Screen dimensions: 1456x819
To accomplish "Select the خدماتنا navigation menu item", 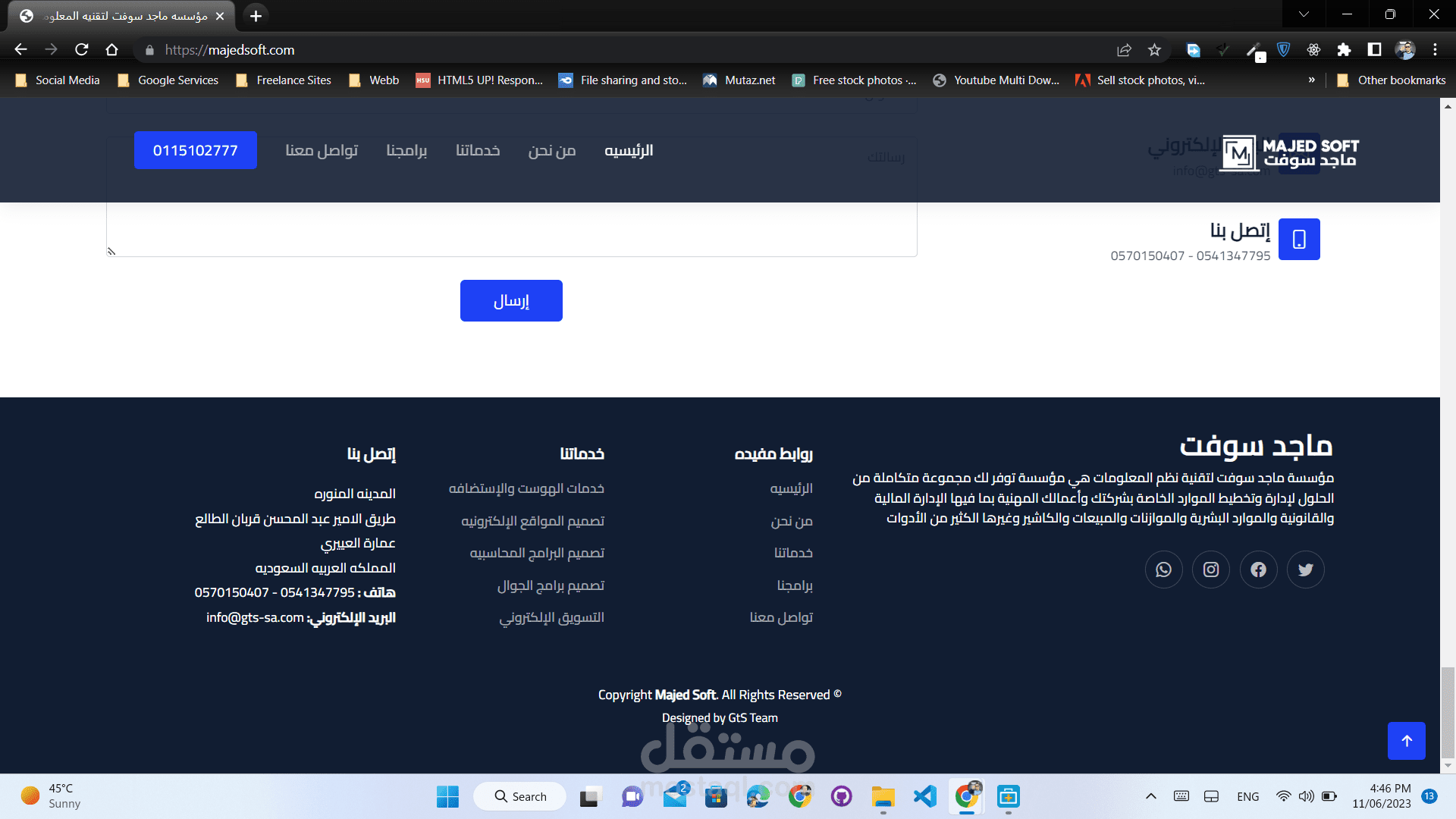I will (477, 150).
